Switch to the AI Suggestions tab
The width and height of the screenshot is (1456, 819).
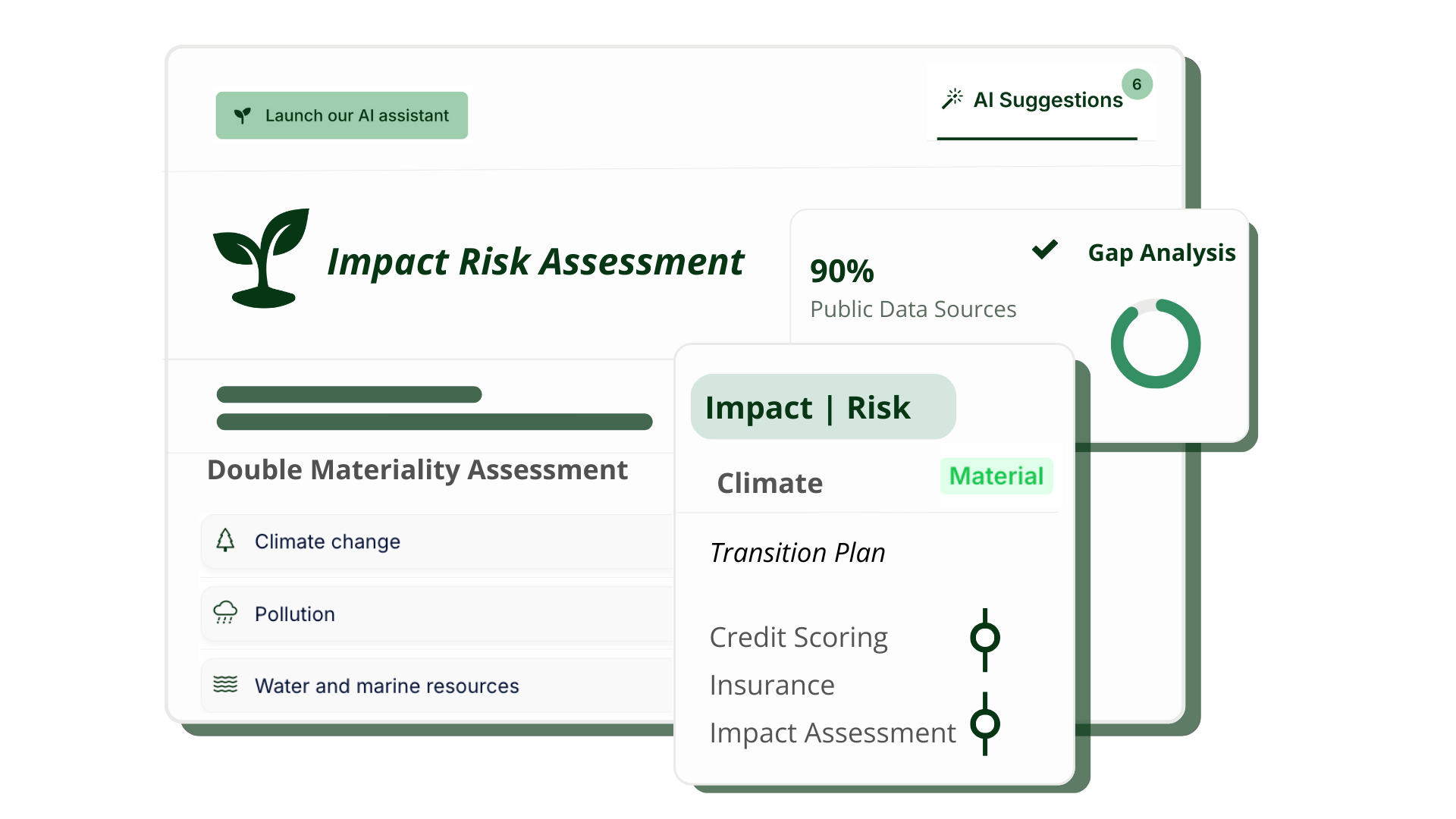[1046, 100]
